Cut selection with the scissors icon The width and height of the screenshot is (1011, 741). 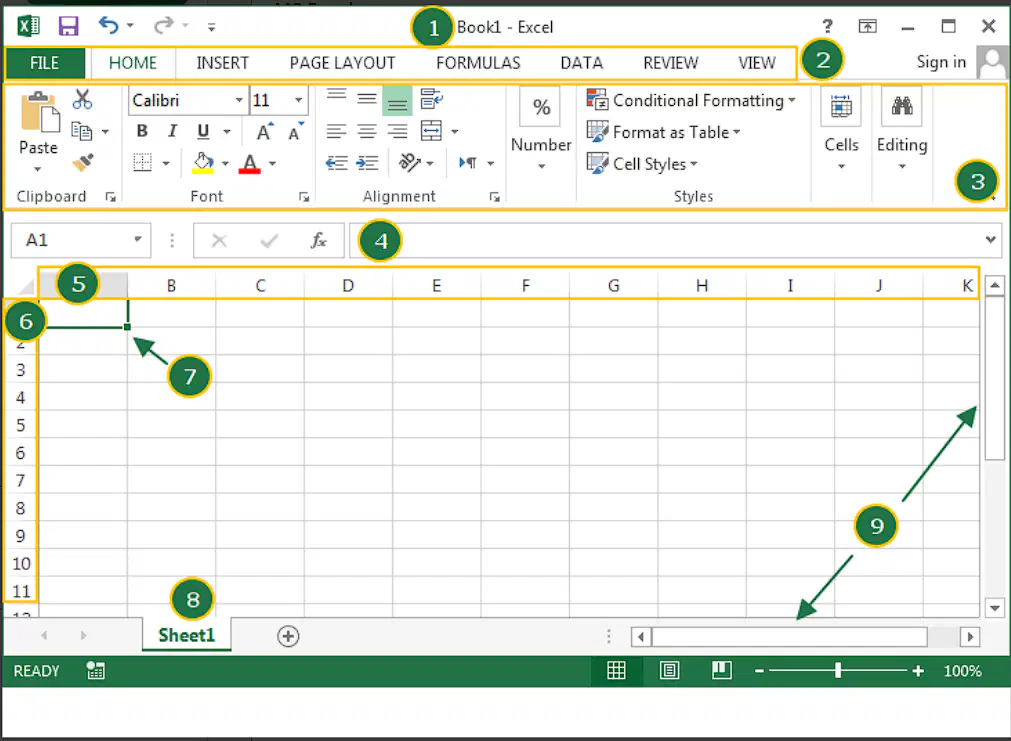click(82, 99)
